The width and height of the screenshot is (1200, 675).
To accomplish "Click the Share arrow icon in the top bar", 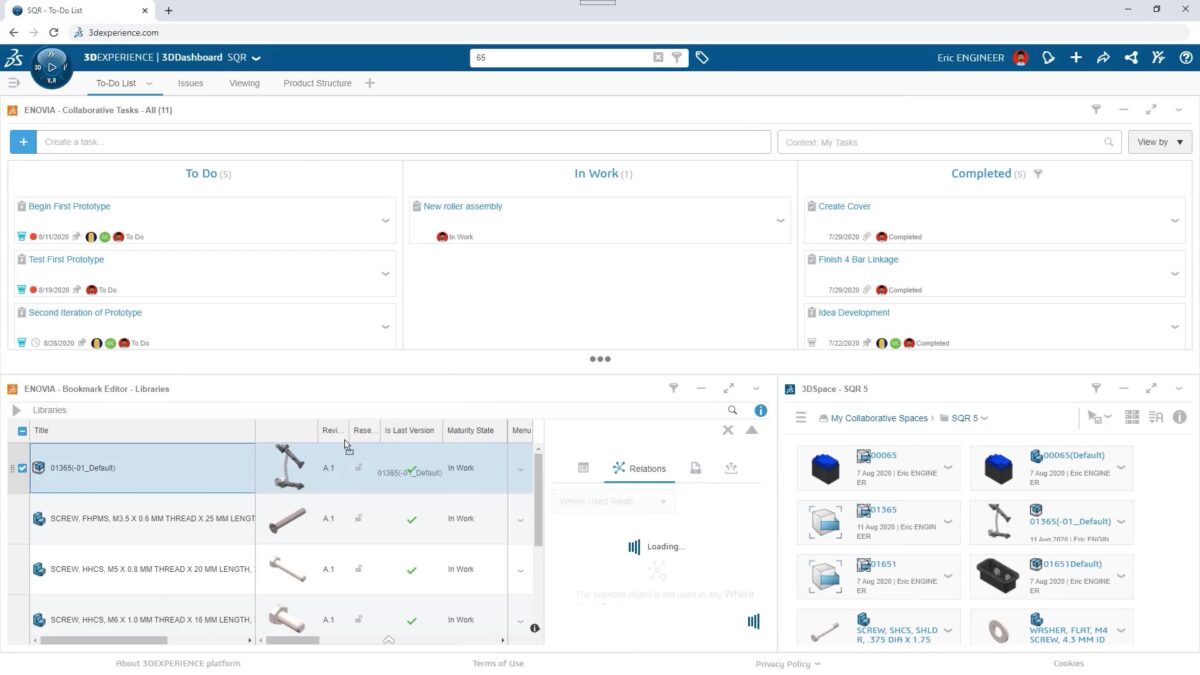I will 1103,58.
